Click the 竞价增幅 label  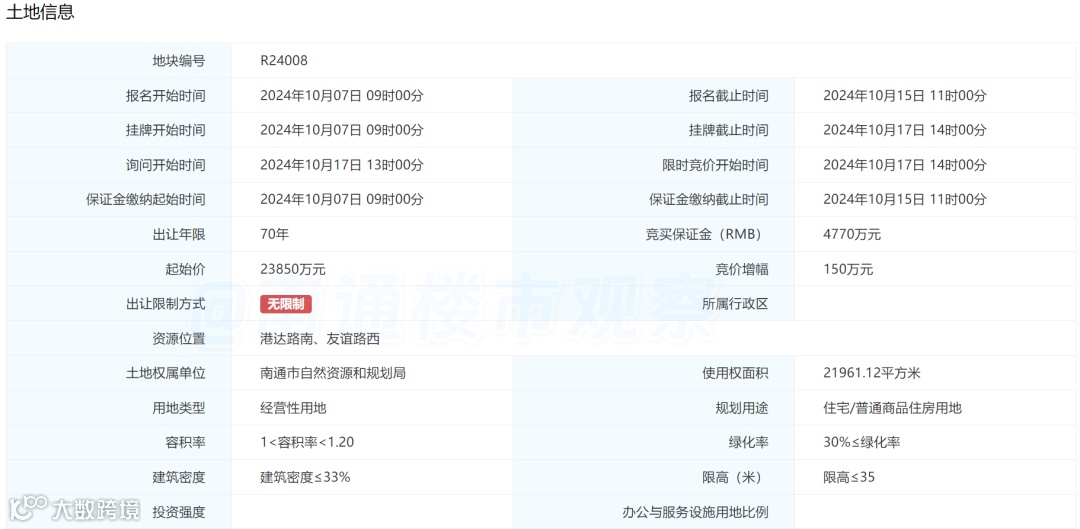click(742, 269)
